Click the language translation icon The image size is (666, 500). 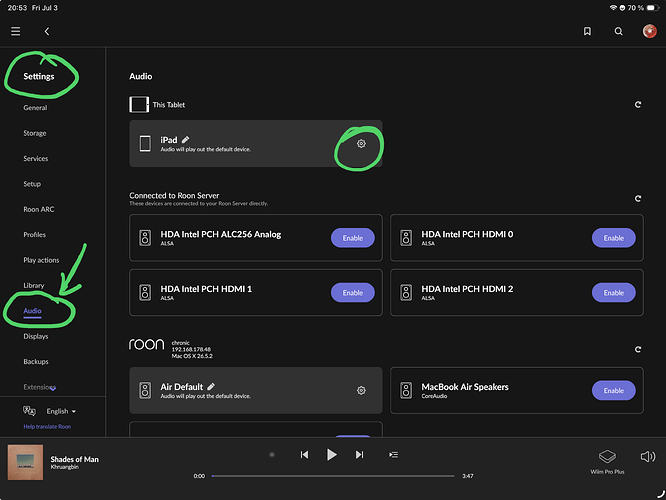point(29,411)
